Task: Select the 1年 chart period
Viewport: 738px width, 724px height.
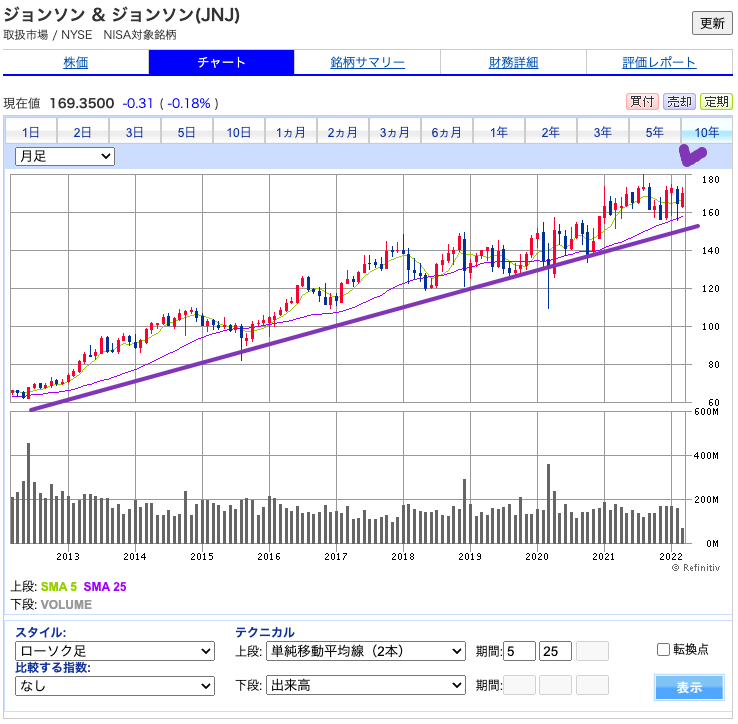Action: click(x=498, y=132)
